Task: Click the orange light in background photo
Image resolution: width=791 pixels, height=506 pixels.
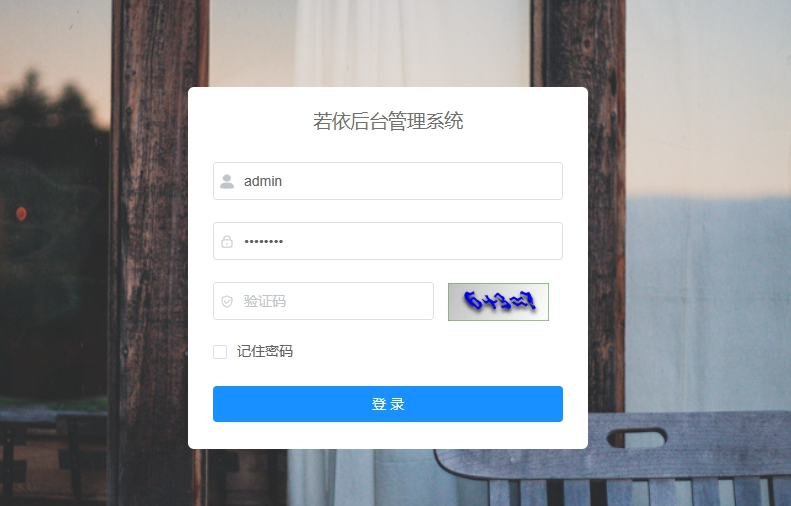Action: pos(21,214)
